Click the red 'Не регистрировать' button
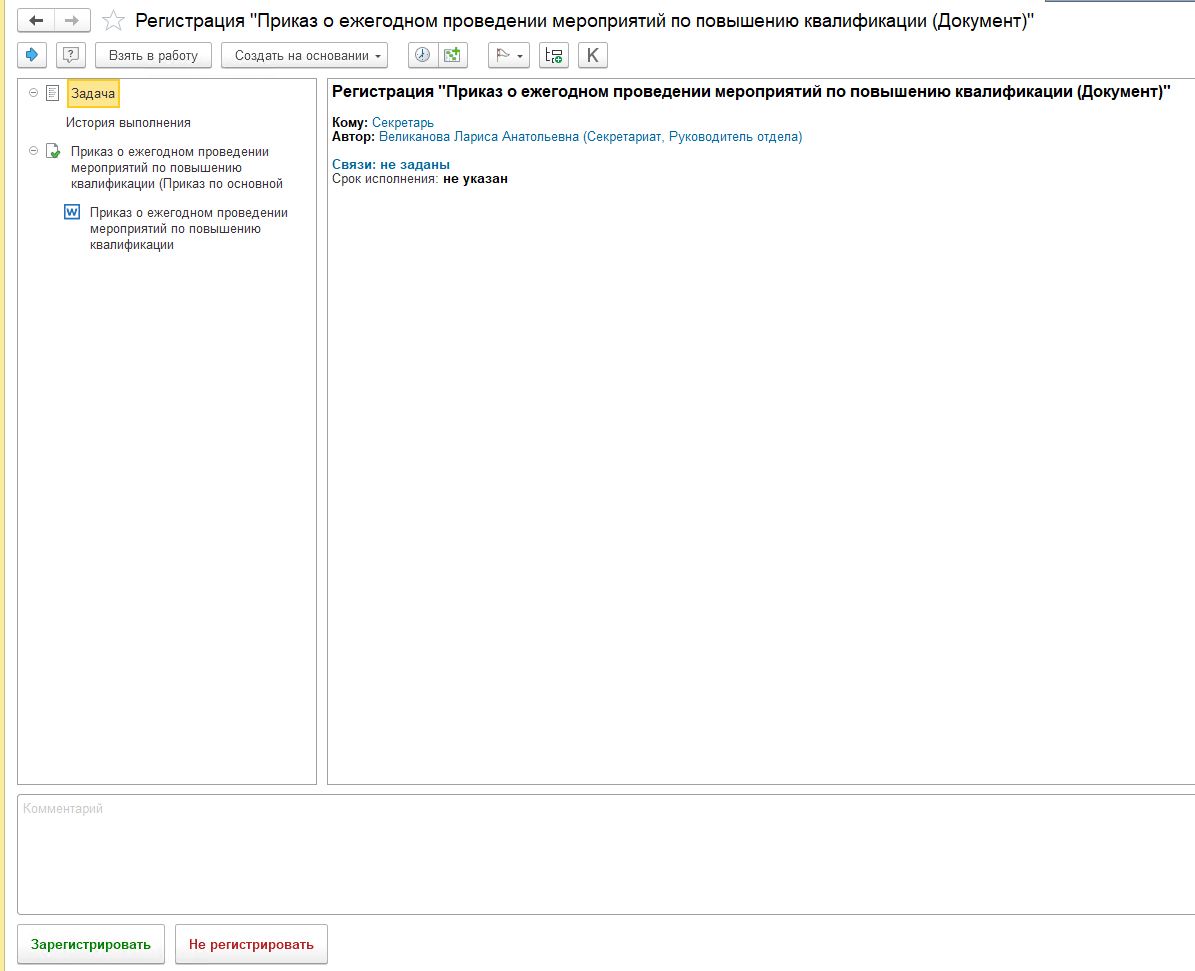The height and width of the screenshot is (971, 1195). pos(251,944)
